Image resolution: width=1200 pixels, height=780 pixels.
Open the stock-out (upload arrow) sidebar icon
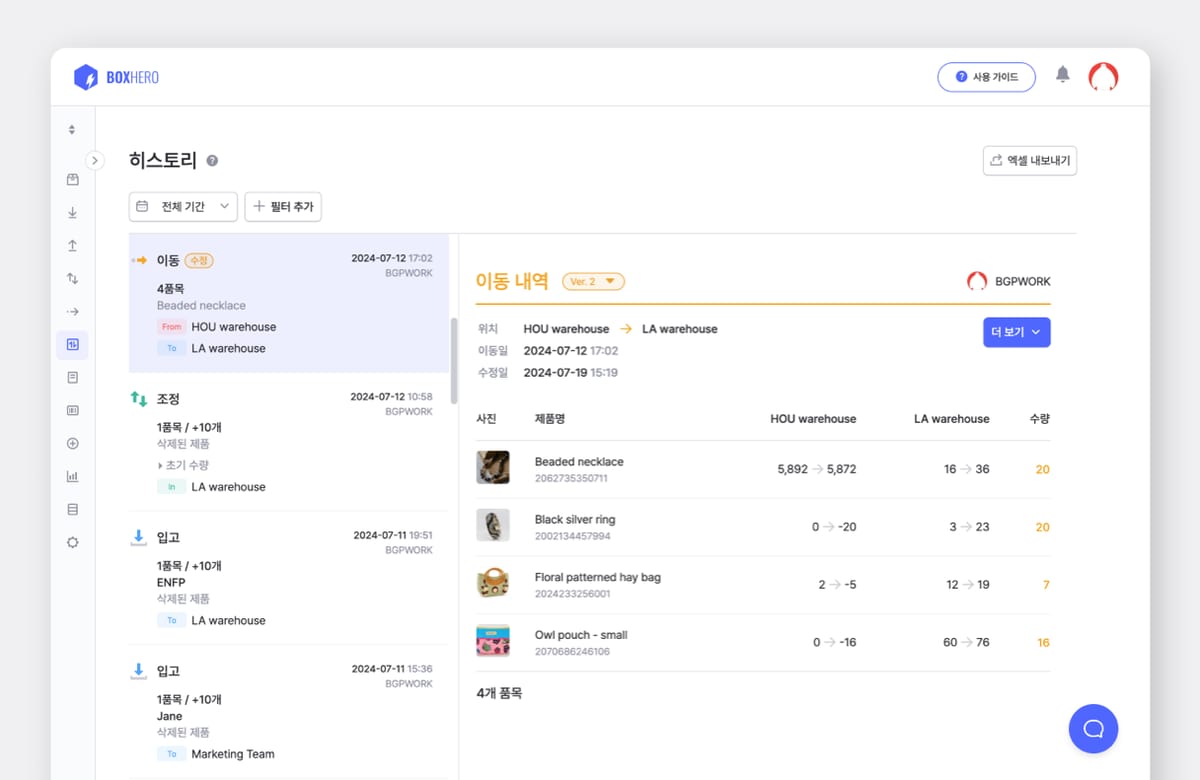coord(72,246)
